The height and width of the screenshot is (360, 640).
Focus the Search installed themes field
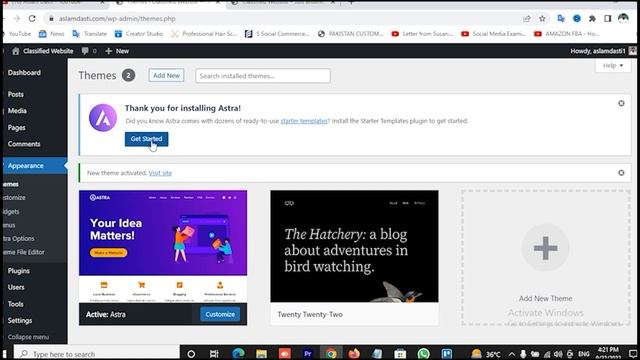pyautogui.click(x=262, y=76)
